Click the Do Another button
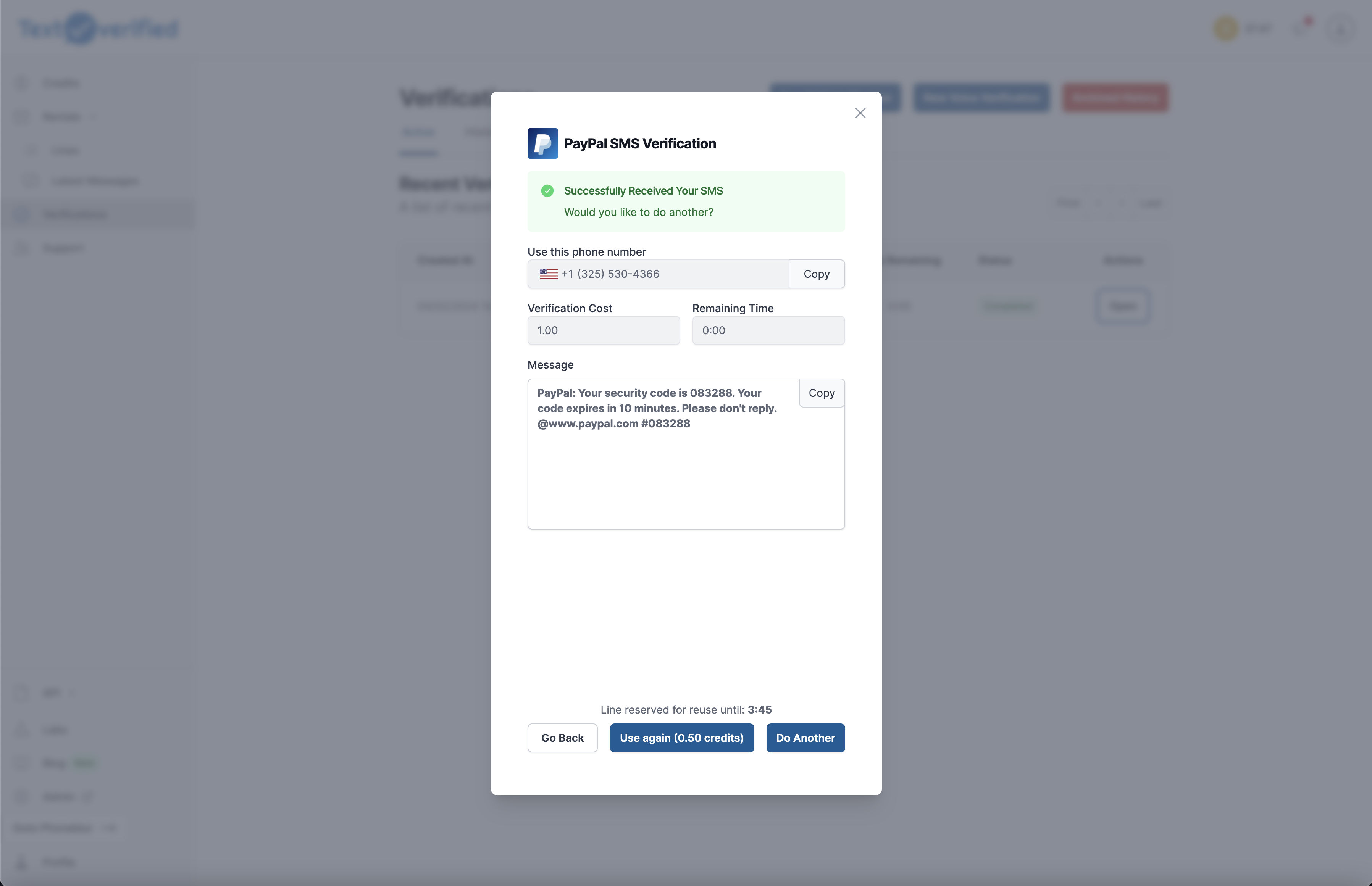 coord(805,737)
